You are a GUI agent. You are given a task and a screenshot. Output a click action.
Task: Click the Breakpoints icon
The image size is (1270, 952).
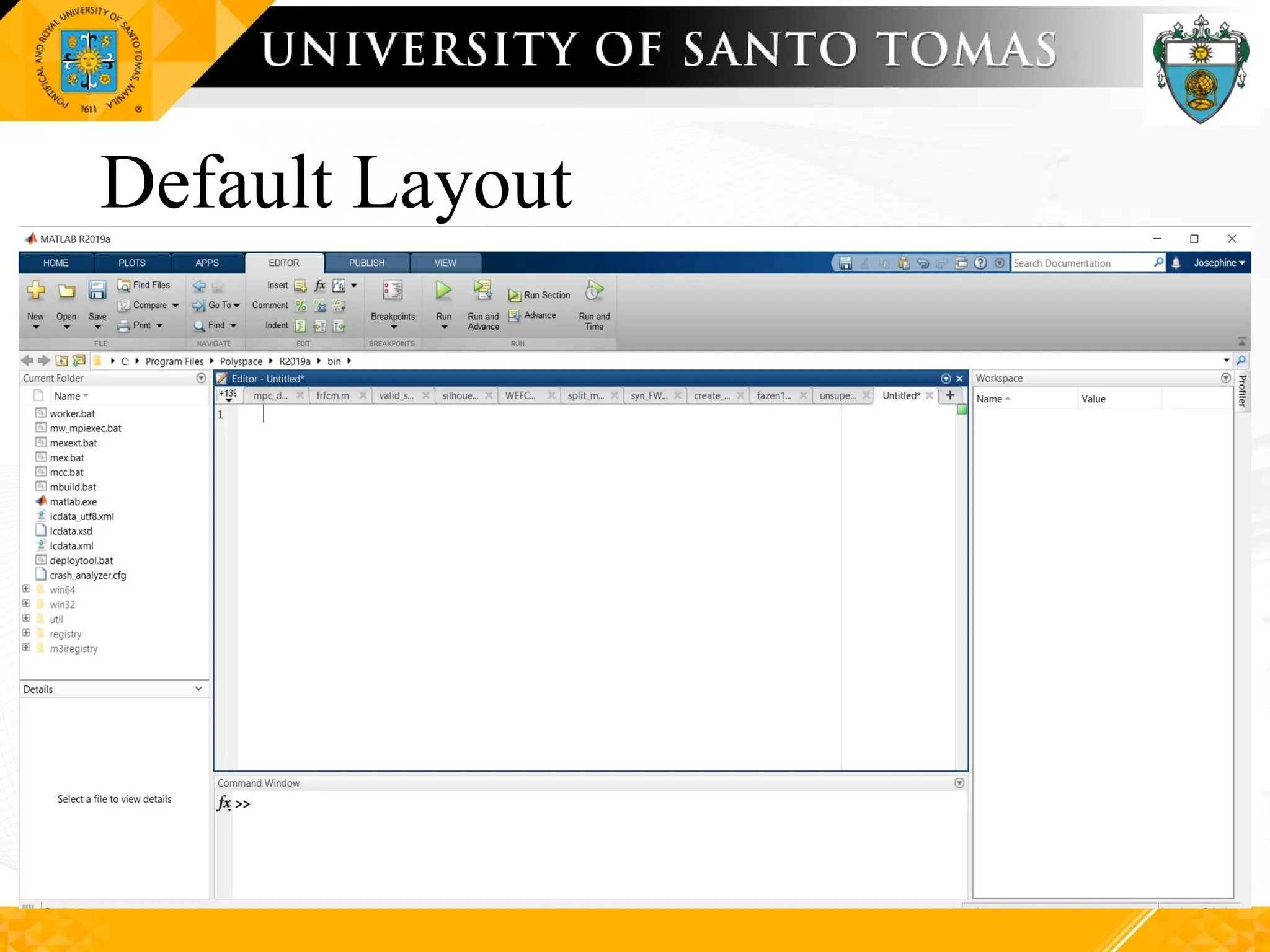(x=393, y=290)
